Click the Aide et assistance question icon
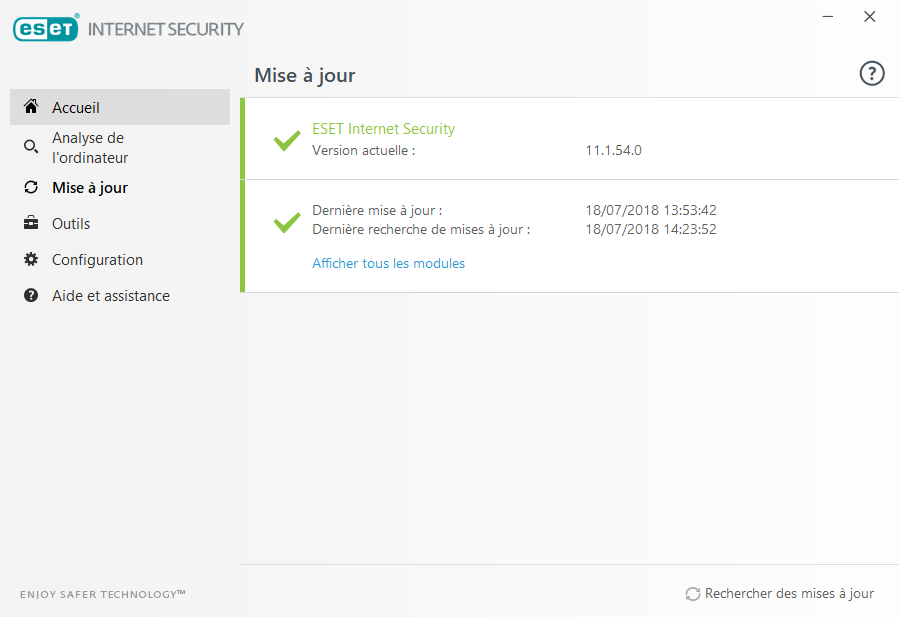 [31, 296]
